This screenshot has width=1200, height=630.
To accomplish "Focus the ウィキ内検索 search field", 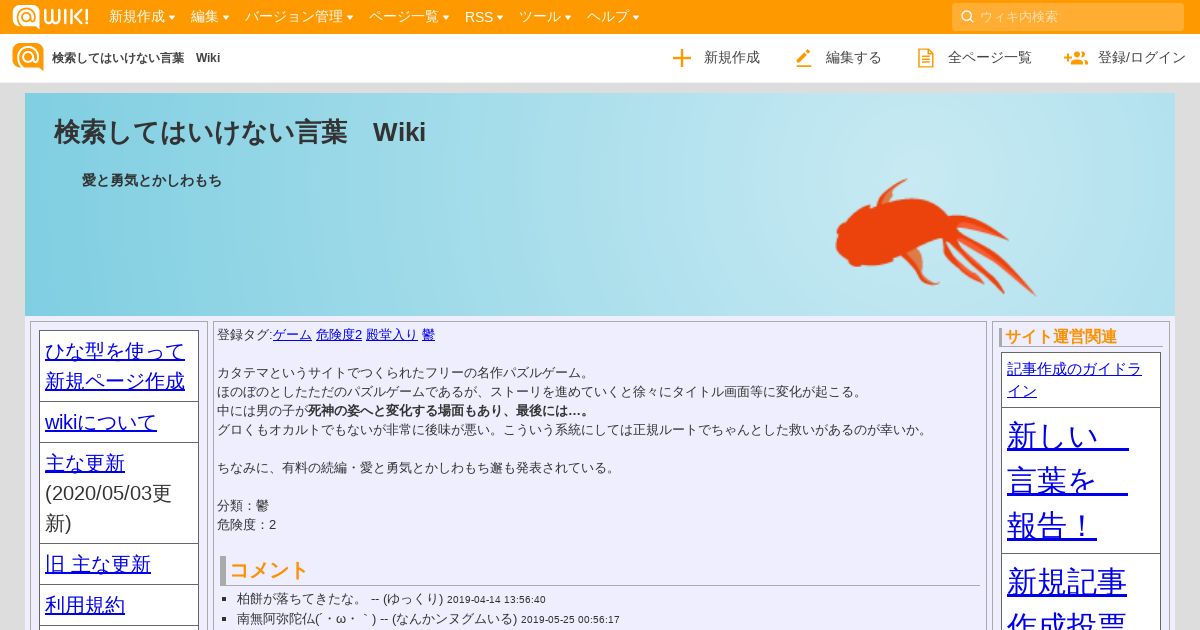I will pyautogui.click(x=1068, y=16).
